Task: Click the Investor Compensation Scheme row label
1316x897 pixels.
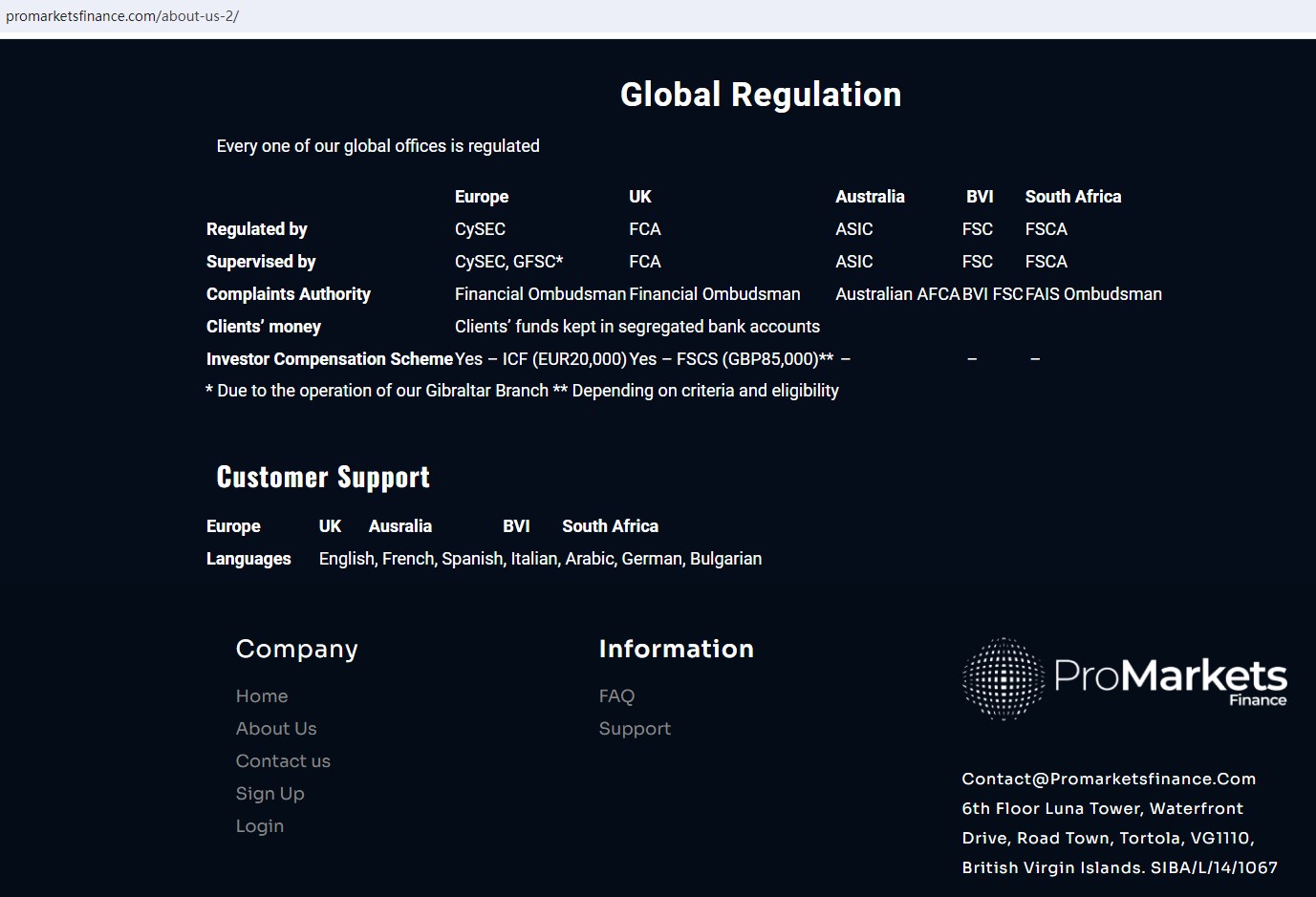Action: click(329, 359)
